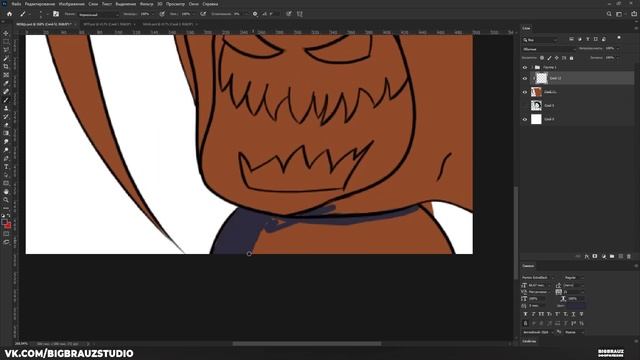
Task: Click the foreground color swatch
Action: (x=4, y=222)
